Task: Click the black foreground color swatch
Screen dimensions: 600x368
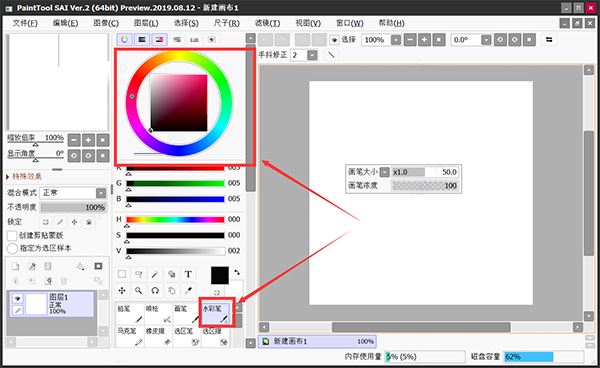Action: click(x=220, y=275)
